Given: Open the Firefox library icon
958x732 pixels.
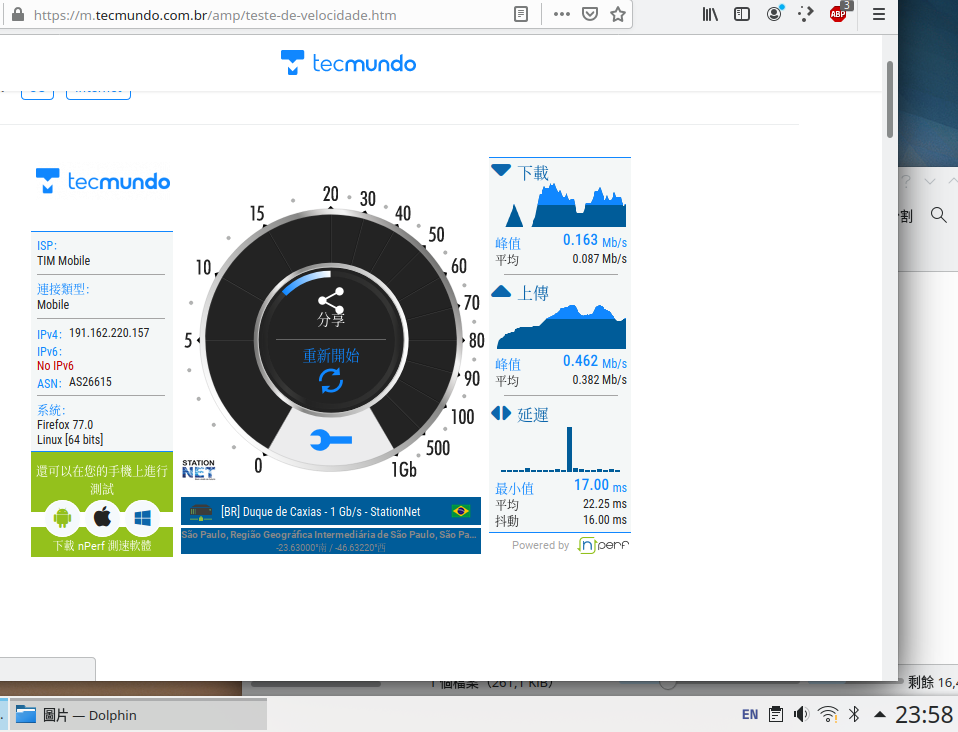Looking at the screenshot, I should click(710, 14).
